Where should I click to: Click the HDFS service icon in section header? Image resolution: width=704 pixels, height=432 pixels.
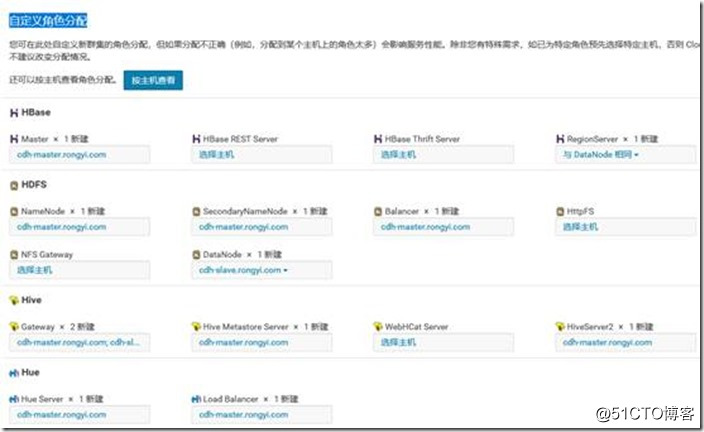pos(14,185)
